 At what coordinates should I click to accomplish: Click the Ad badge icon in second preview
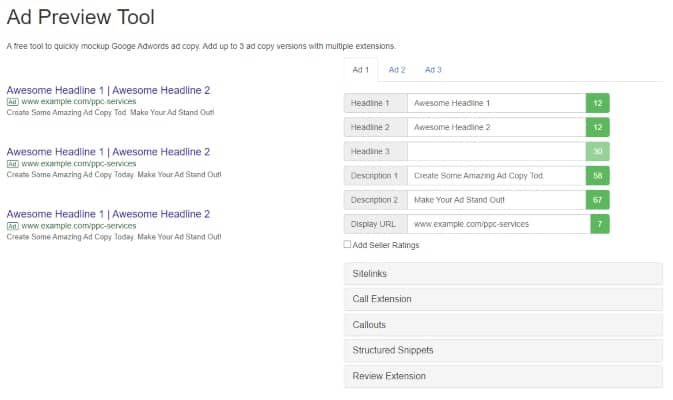coord(12,164)
